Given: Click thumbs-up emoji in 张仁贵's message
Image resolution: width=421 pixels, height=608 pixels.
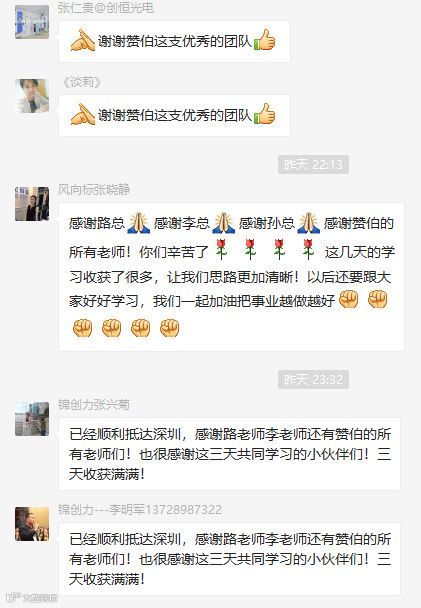Looking at the screenshot, I should (x=265, y=40).
